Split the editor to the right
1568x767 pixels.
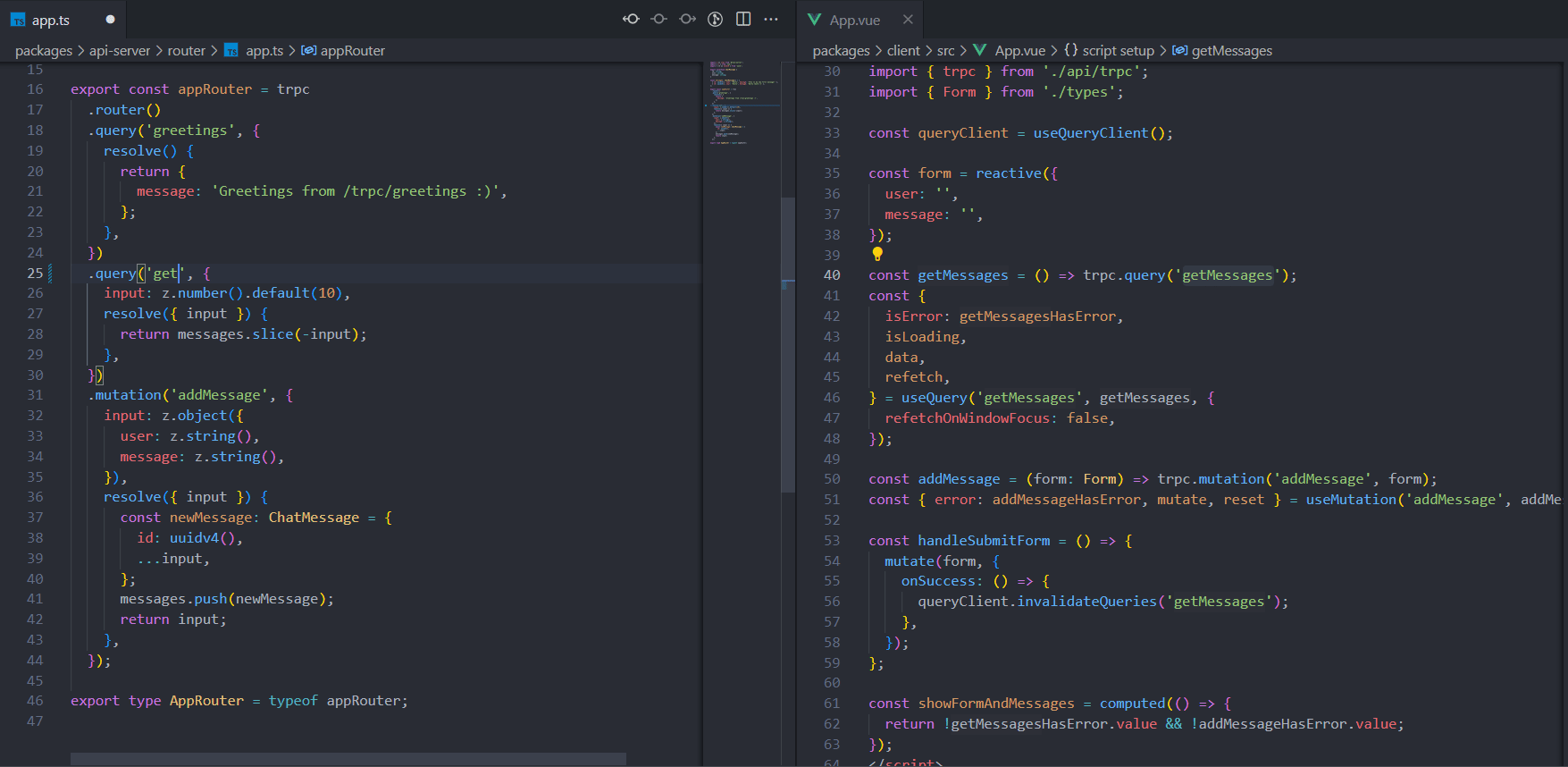coord(743,19)
